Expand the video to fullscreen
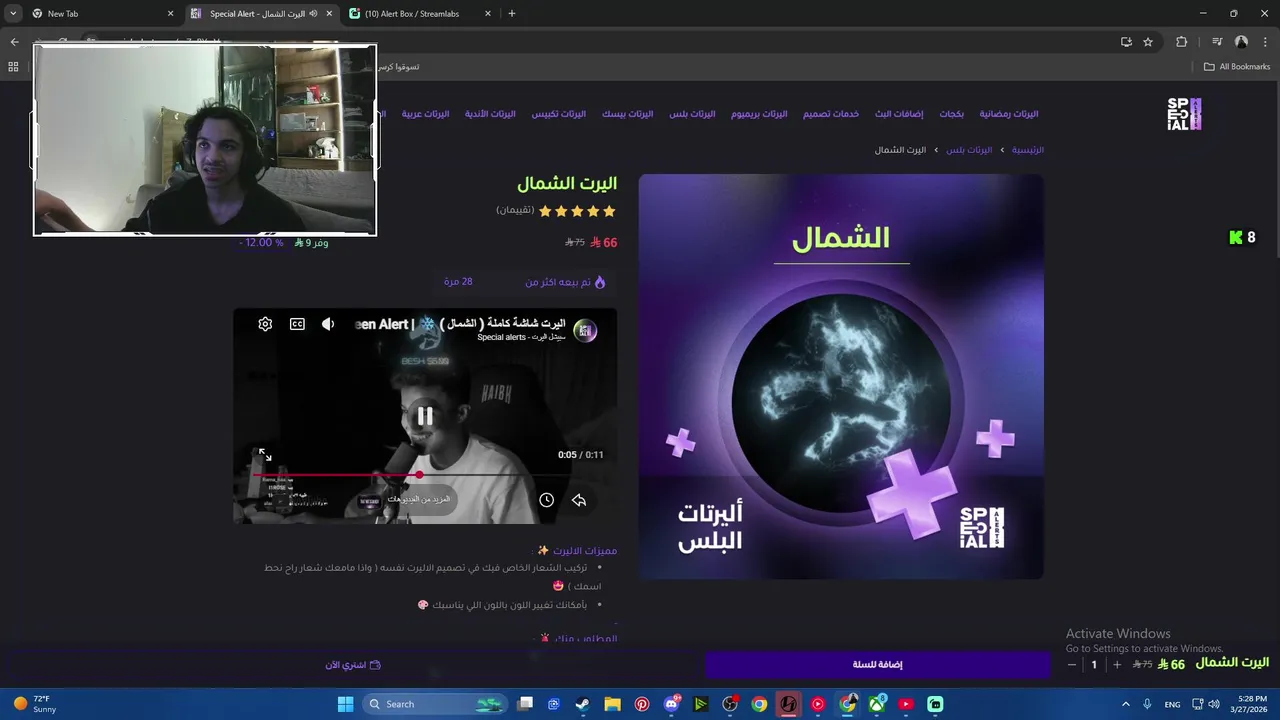 pyautogui.click(x=265, y=455)
